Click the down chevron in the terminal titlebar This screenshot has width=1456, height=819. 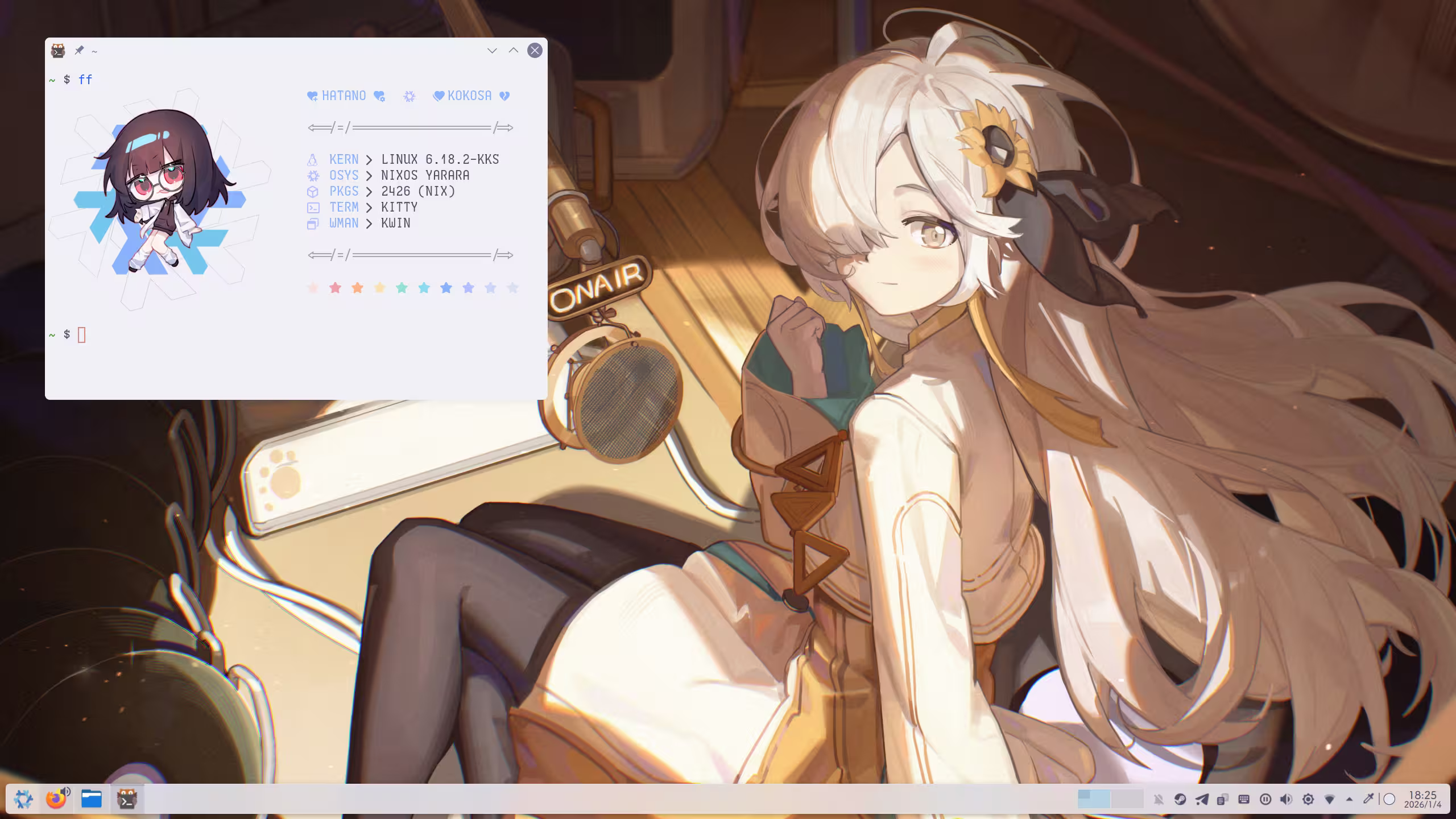coord(491,51)
